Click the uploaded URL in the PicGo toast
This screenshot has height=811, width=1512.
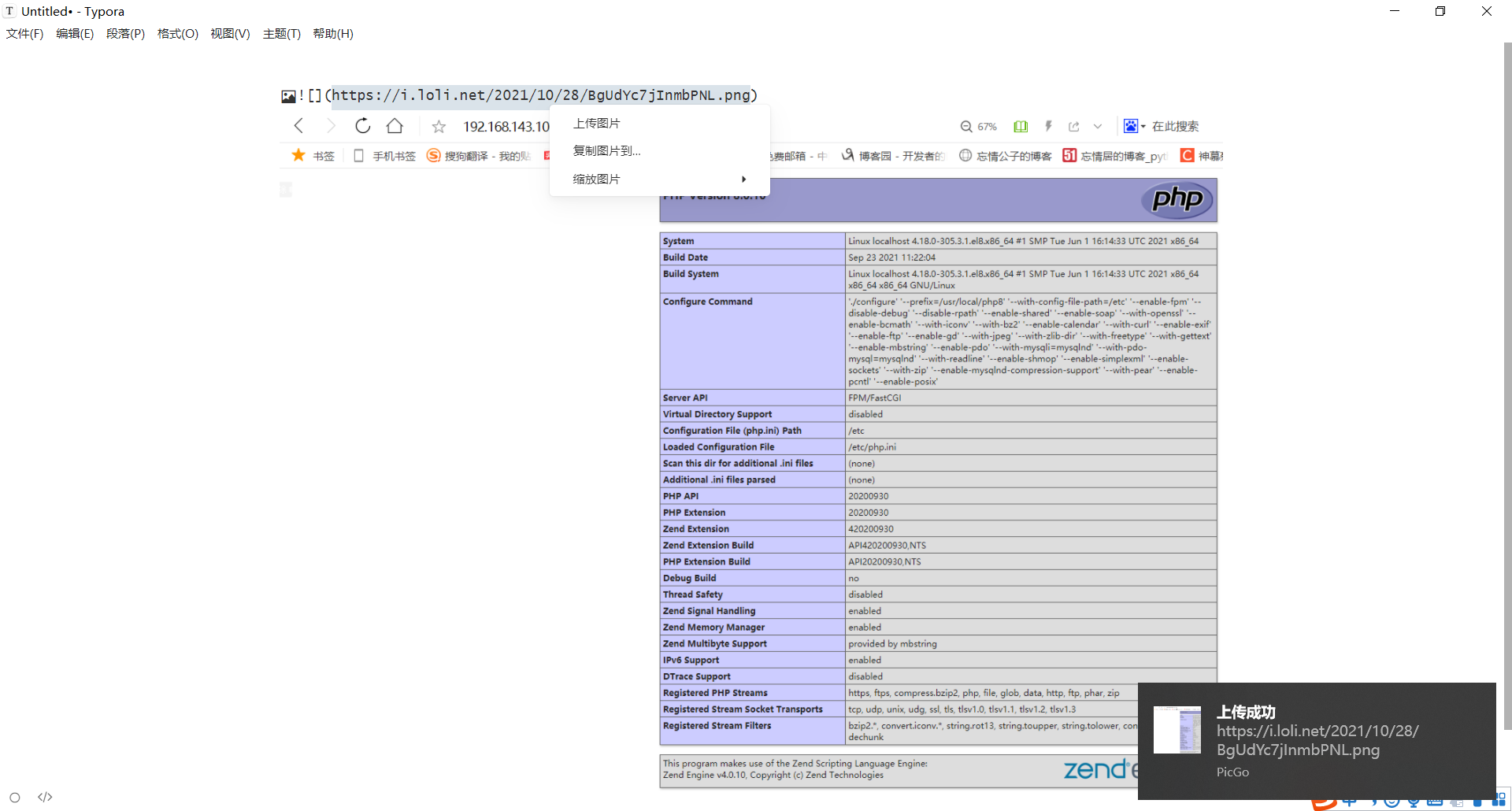pos(1317,740)
